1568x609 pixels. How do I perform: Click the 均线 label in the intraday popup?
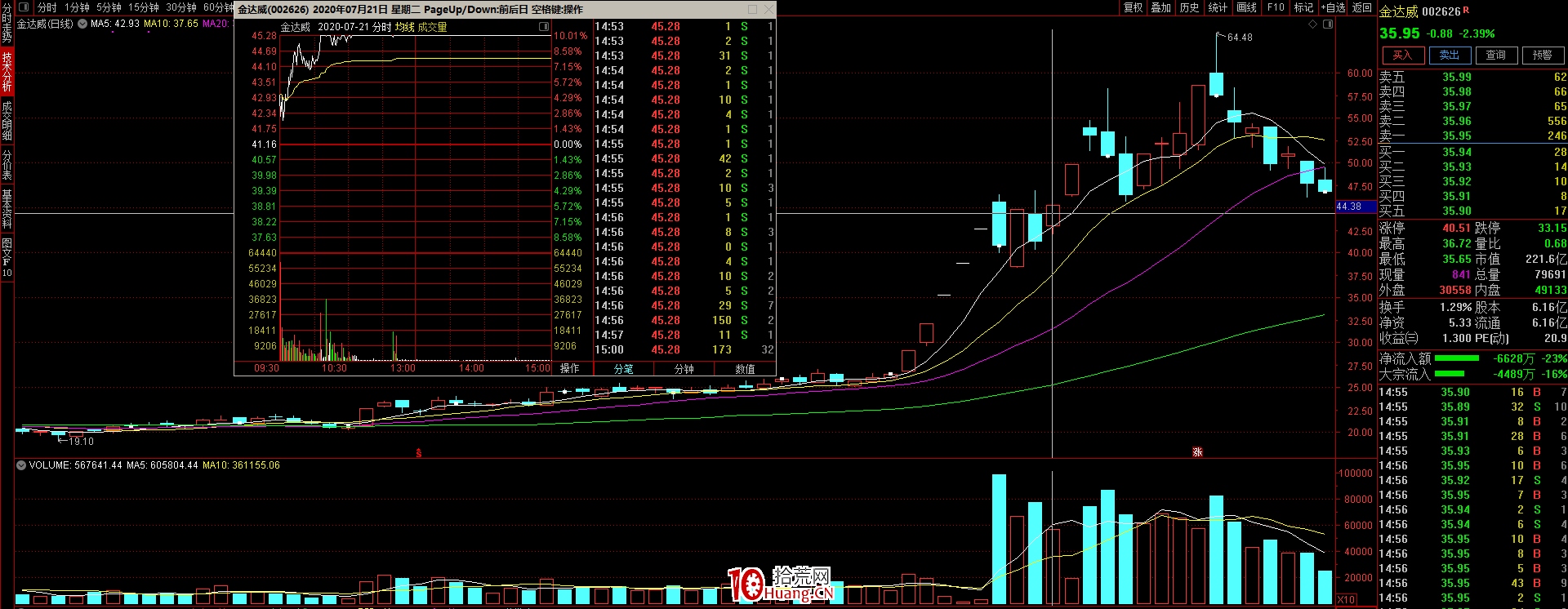point(405,27)
